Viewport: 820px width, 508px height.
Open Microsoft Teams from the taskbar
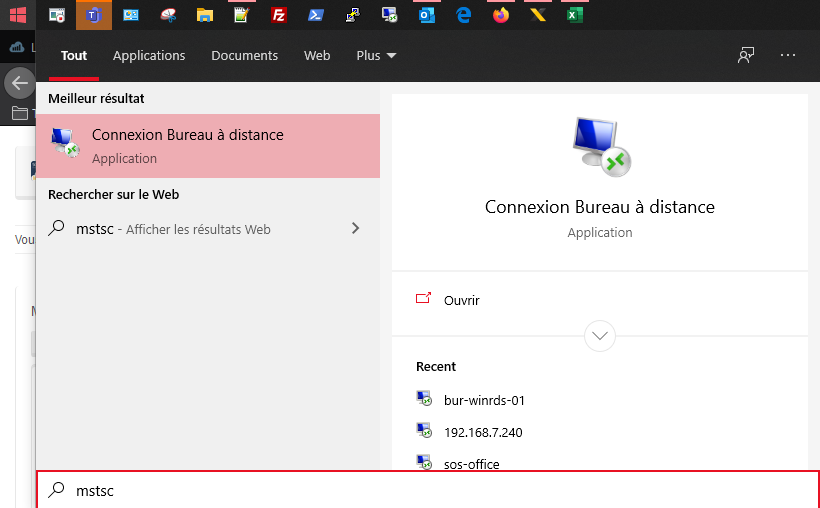click(94, 15)
